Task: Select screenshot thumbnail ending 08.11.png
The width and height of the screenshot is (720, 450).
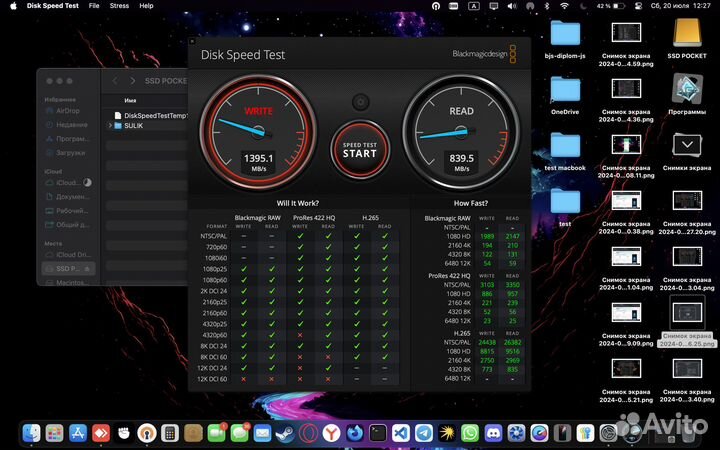Action: (x=626, y=145)
